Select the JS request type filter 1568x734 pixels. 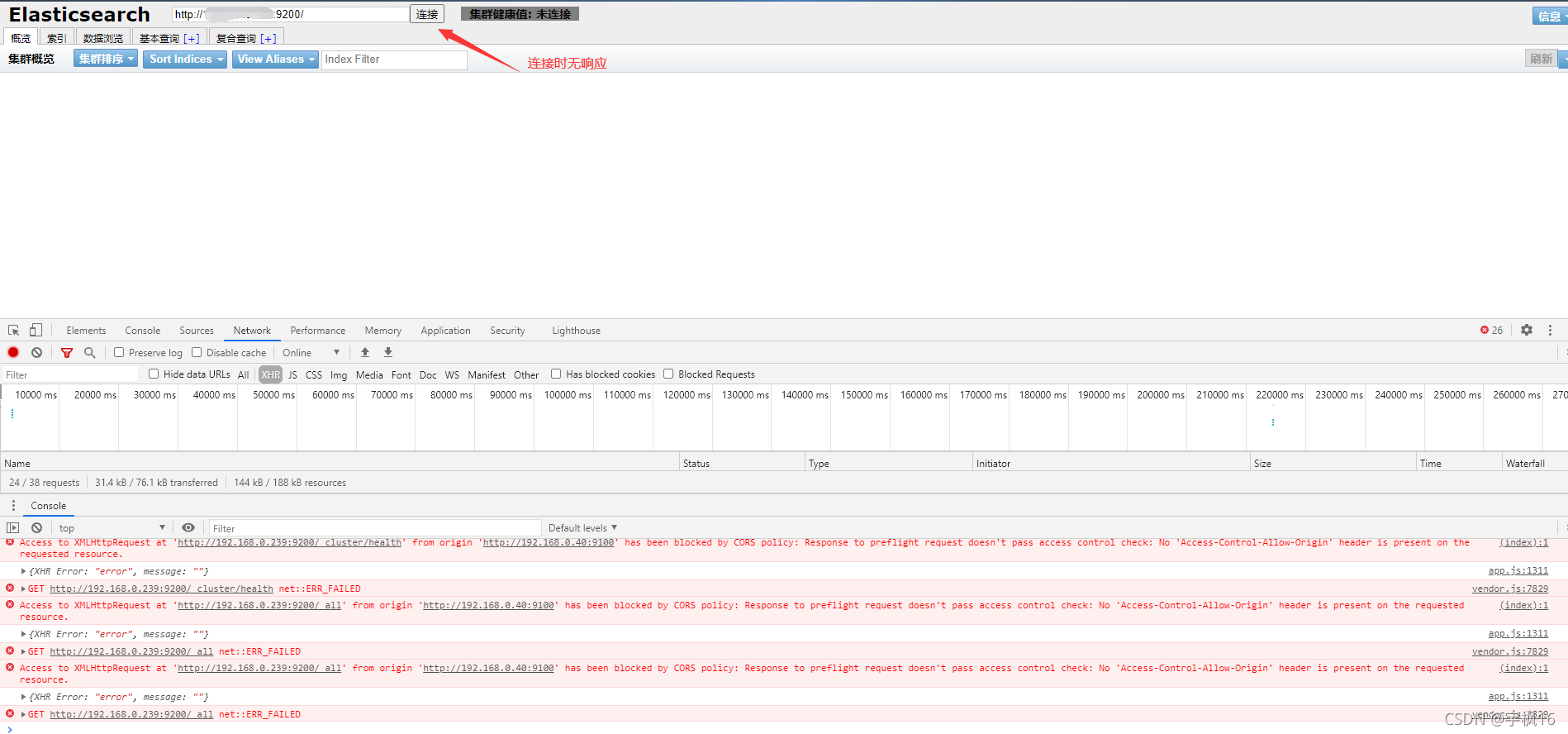coord(292,374)
